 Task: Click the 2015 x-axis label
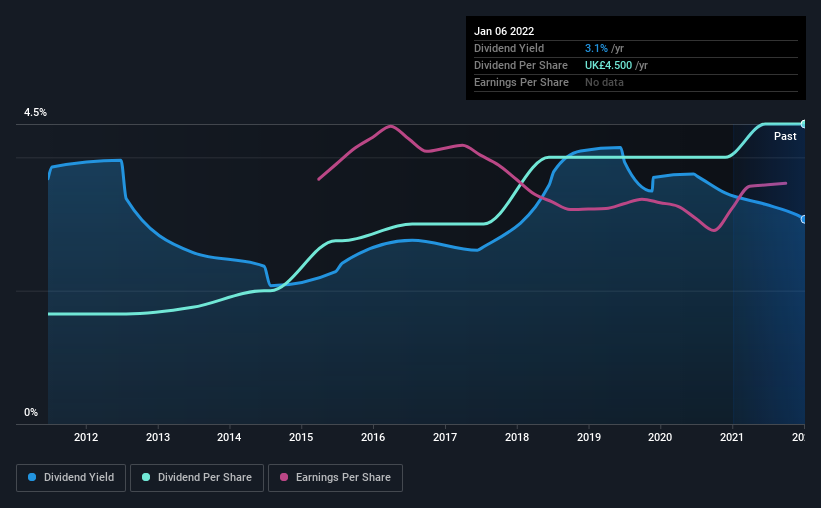point(301,437)
